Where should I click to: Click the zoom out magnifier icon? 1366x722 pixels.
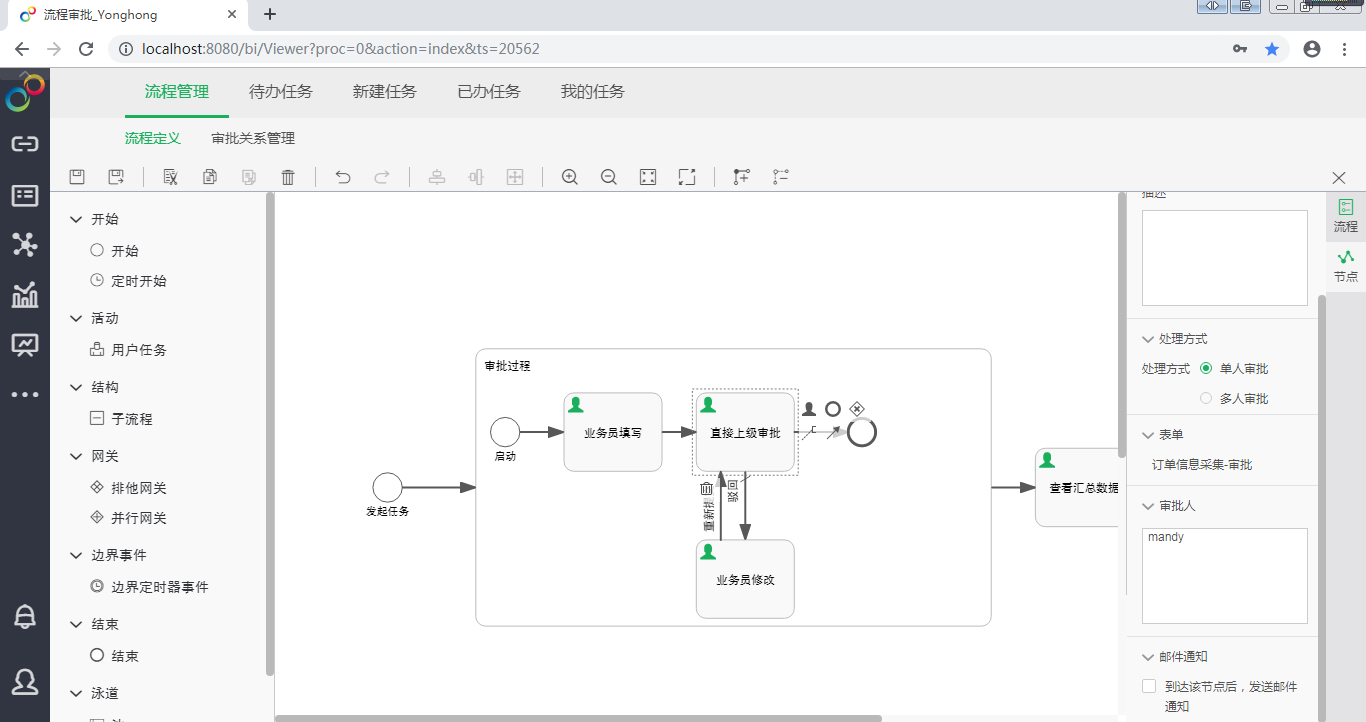609,177
